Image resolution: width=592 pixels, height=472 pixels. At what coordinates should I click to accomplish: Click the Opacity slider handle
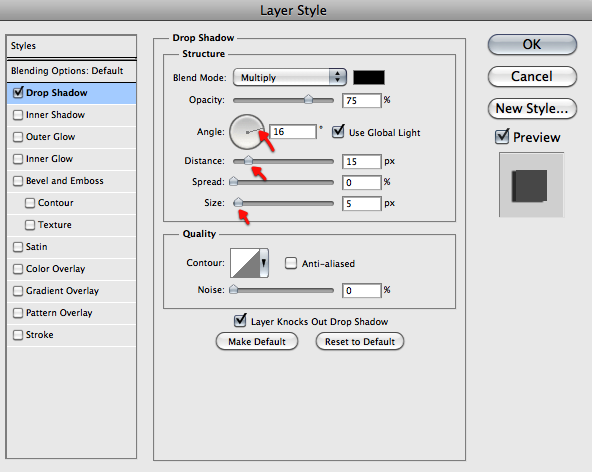pos(308,99)
